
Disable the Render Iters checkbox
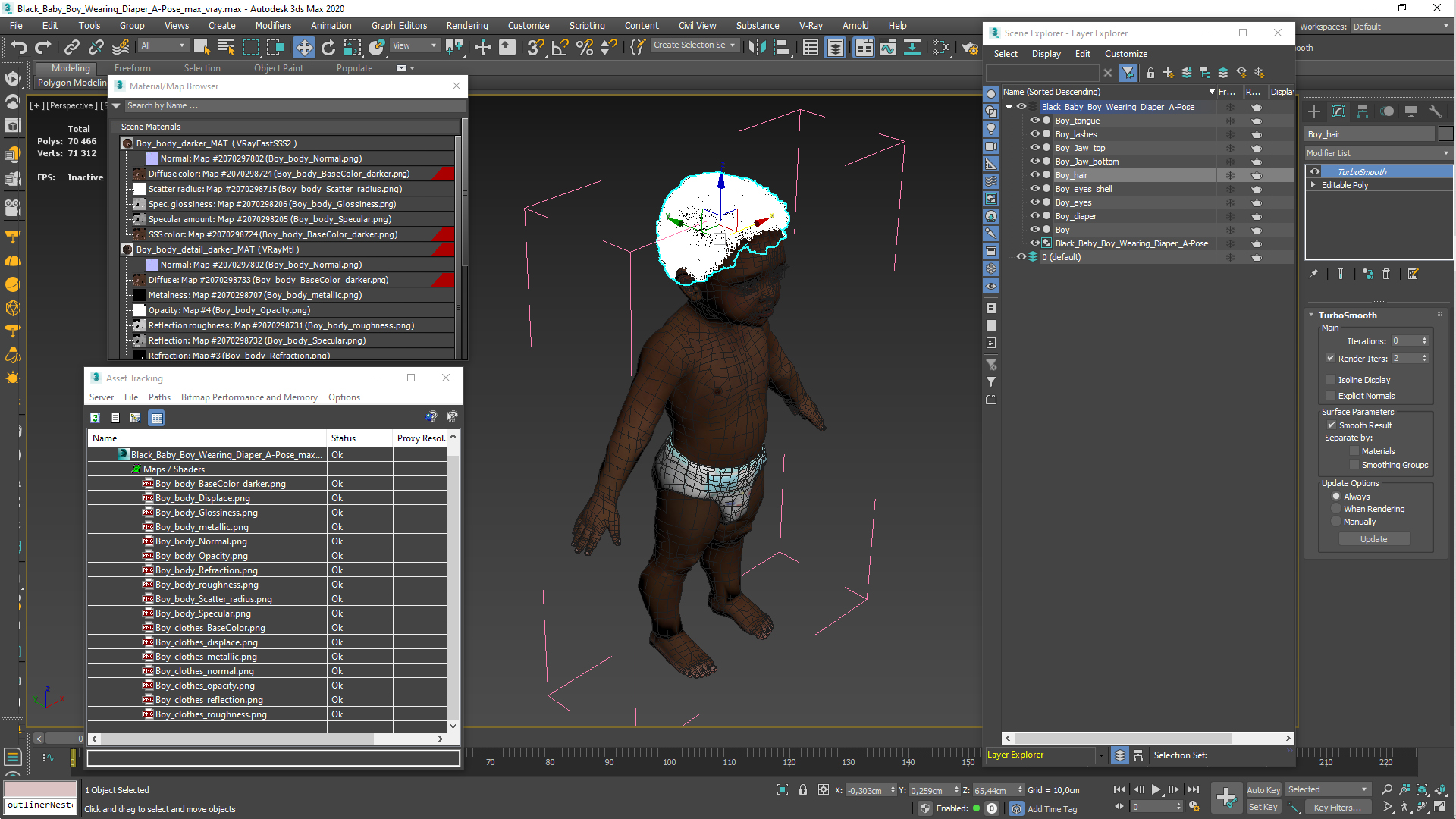click(x=1331, y=359)
